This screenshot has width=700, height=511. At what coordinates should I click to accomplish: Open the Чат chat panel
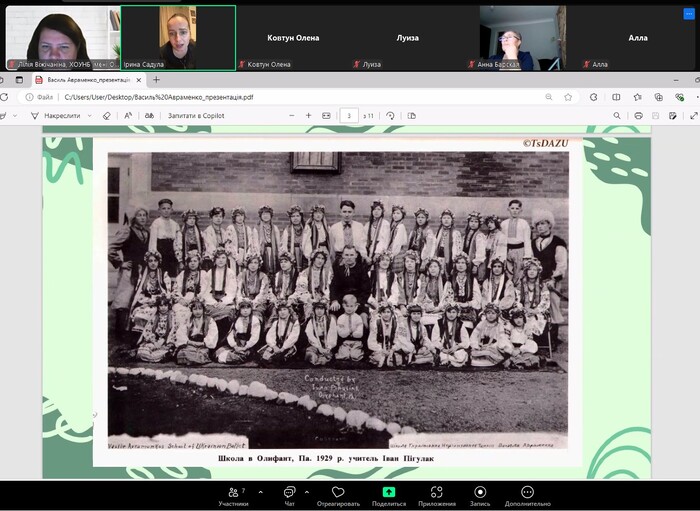tap(289, 496)
